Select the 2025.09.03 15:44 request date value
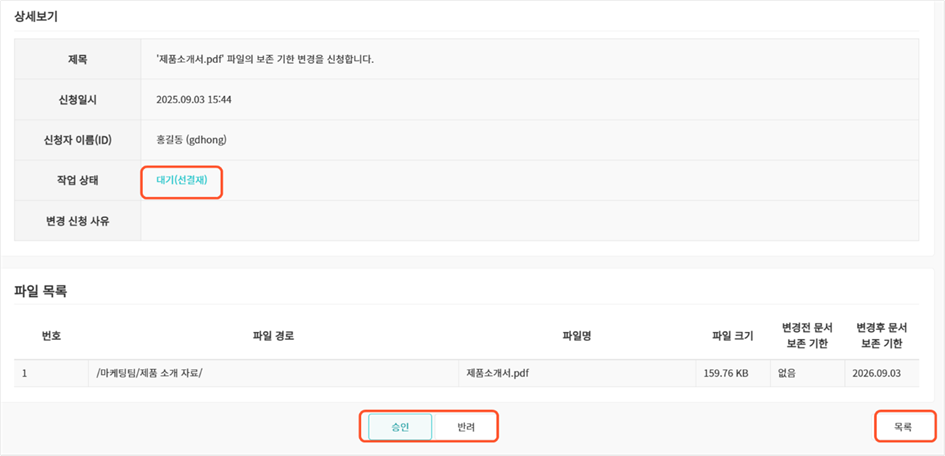 tap(194, 99)
